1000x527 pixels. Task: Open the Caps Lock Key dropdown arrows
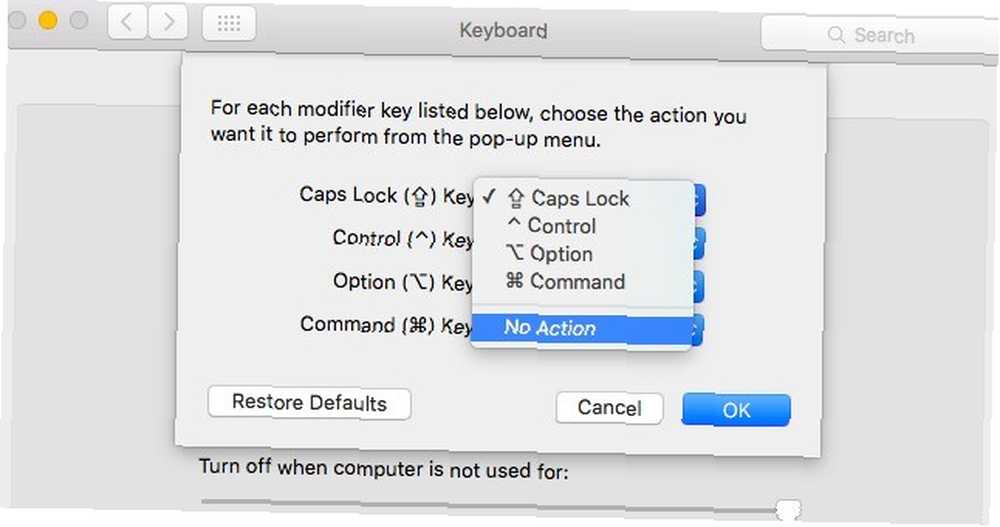(x=699, y=200)
